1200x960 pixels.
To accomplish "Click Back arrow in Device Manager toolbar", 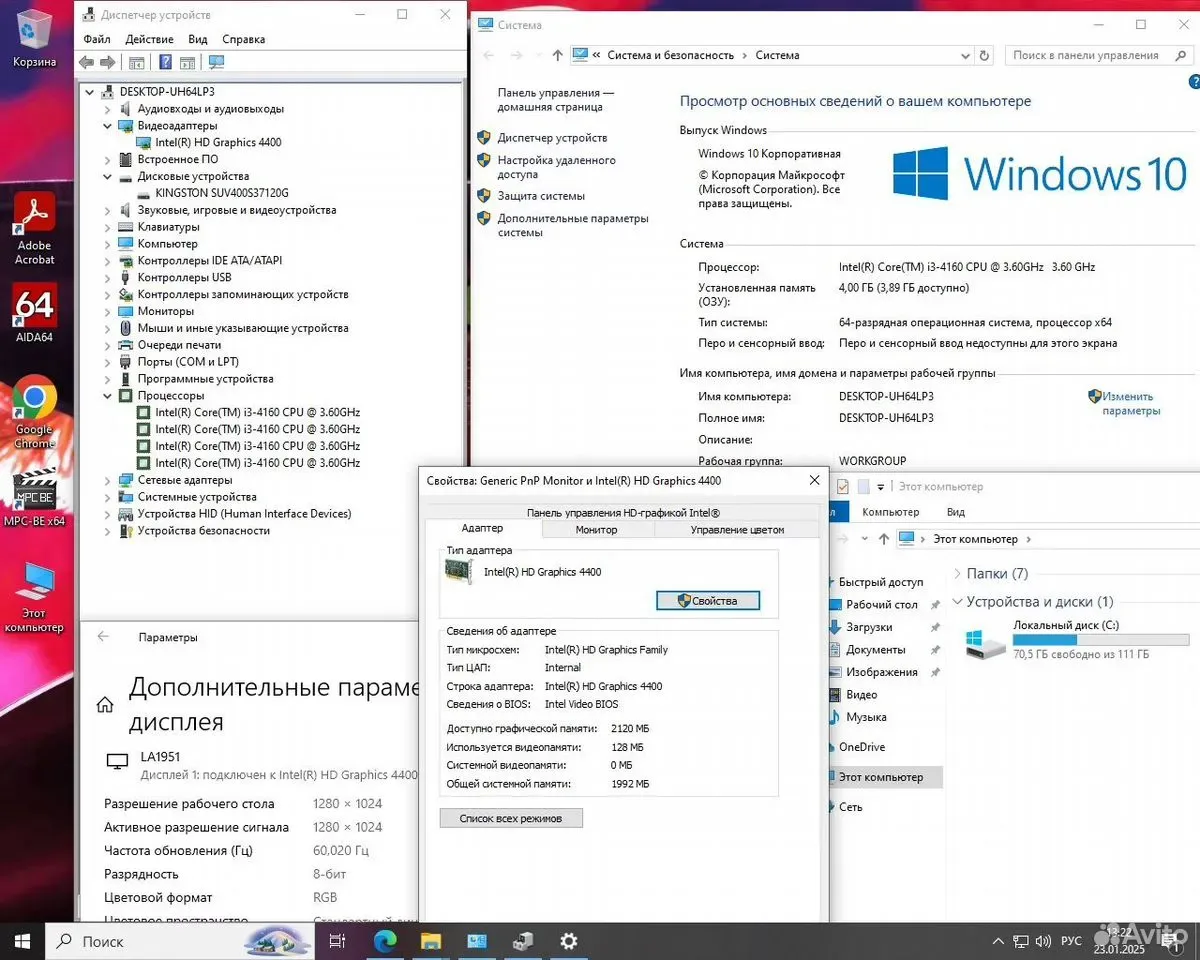I will [x=87, y=62].
